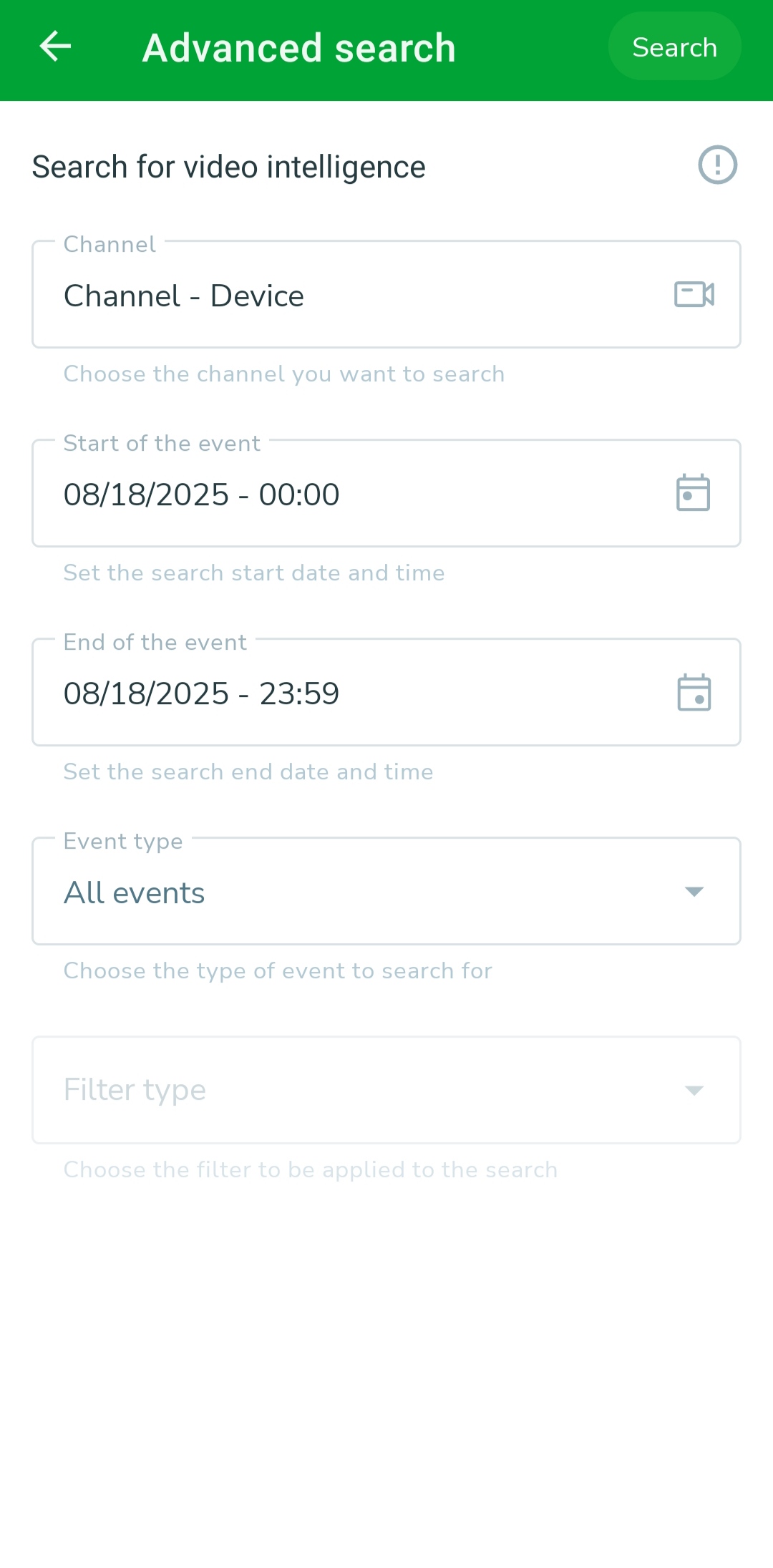This screenshot has width=773, height=1568.
Task: Tap the "Event type" field label
Action: click(x=123, y=841)
